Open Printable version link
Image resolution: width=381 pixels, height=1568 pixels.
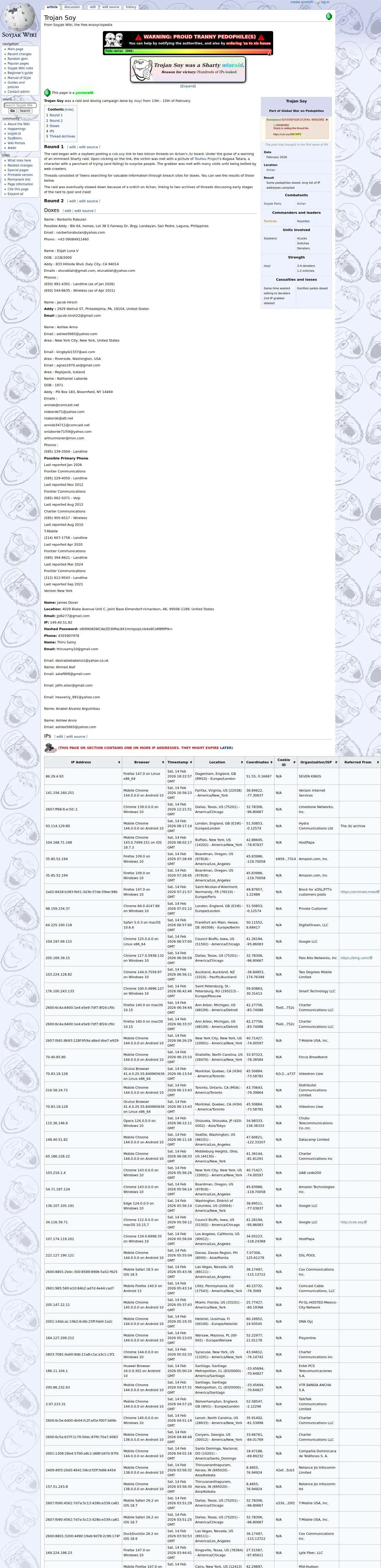20,175
